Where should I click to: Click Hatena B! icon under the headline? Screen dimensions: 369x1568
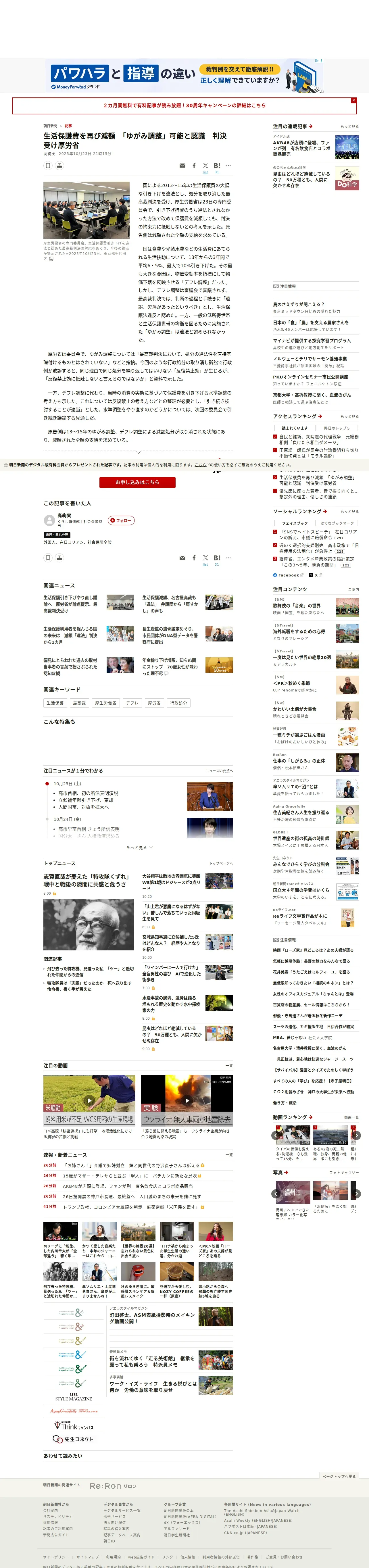click(217, 166)
